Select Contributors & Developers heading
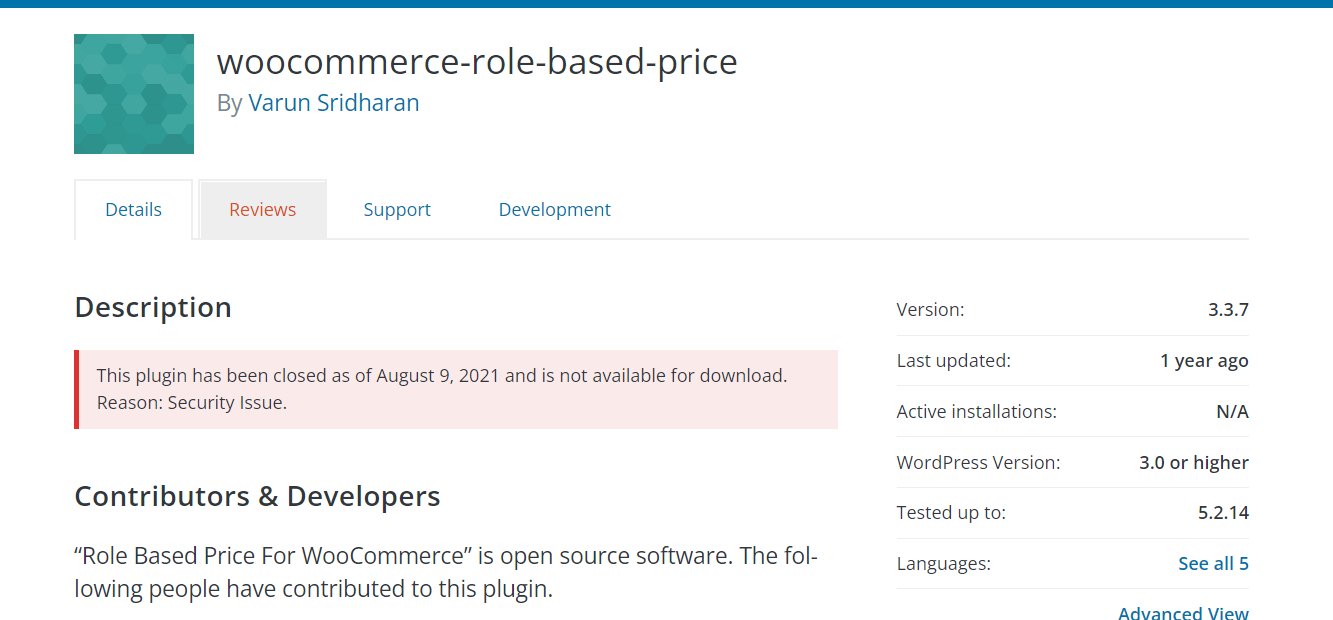The height and width of the screenshot is (620, 1333). tap(258, 496)
